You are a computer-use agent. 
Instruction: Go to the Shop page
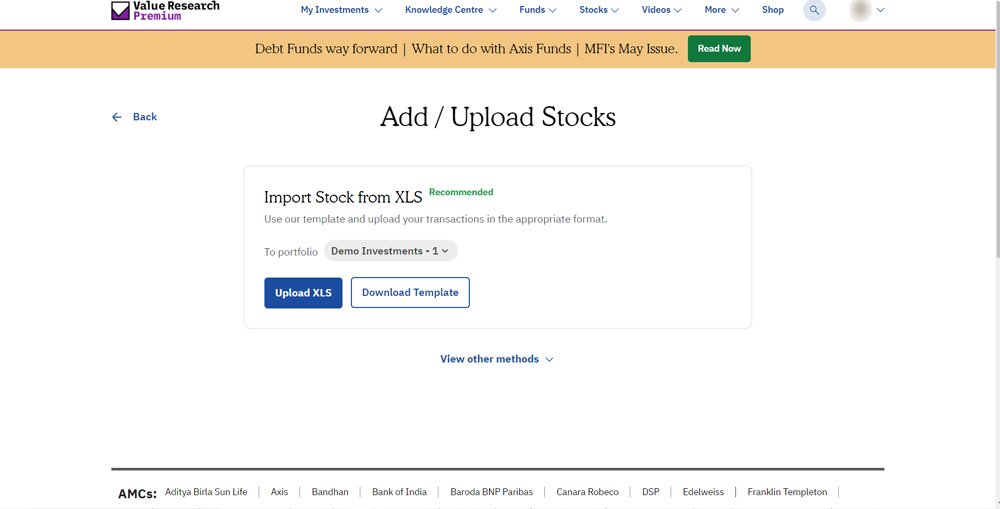coord(773,10)
